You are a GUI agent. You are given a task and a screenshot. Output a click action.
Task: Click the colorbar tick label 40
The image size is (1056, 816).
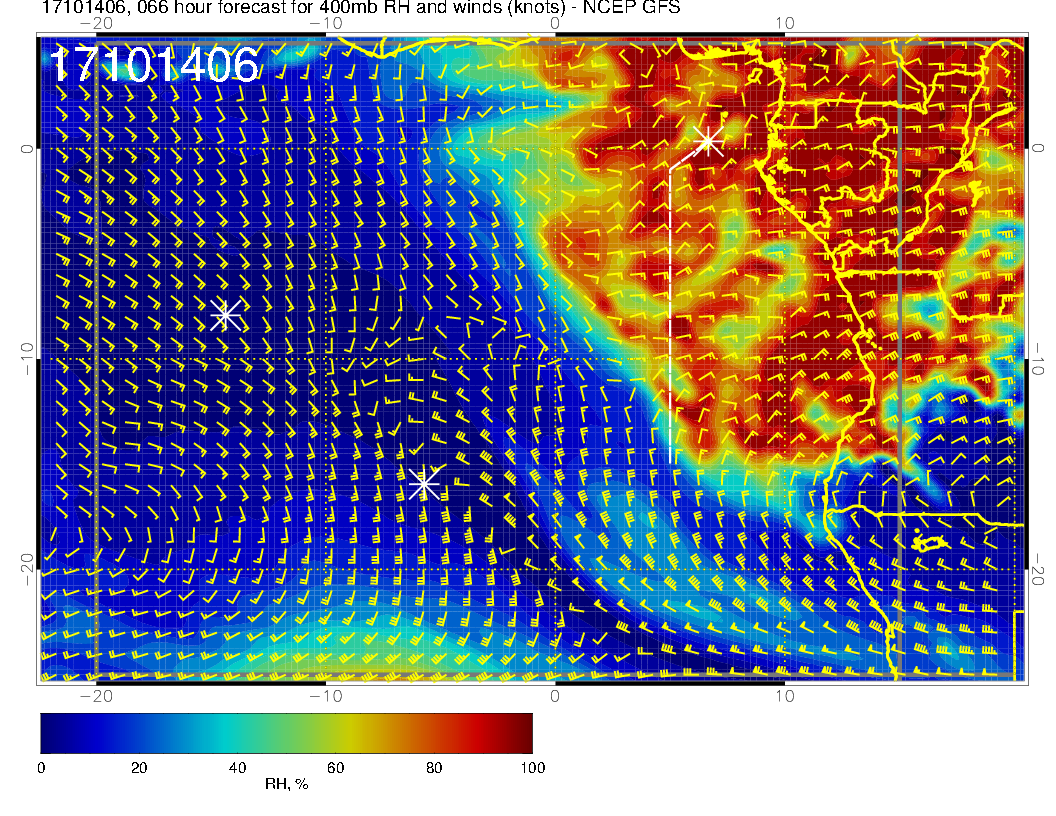click(x=237, y=768)
